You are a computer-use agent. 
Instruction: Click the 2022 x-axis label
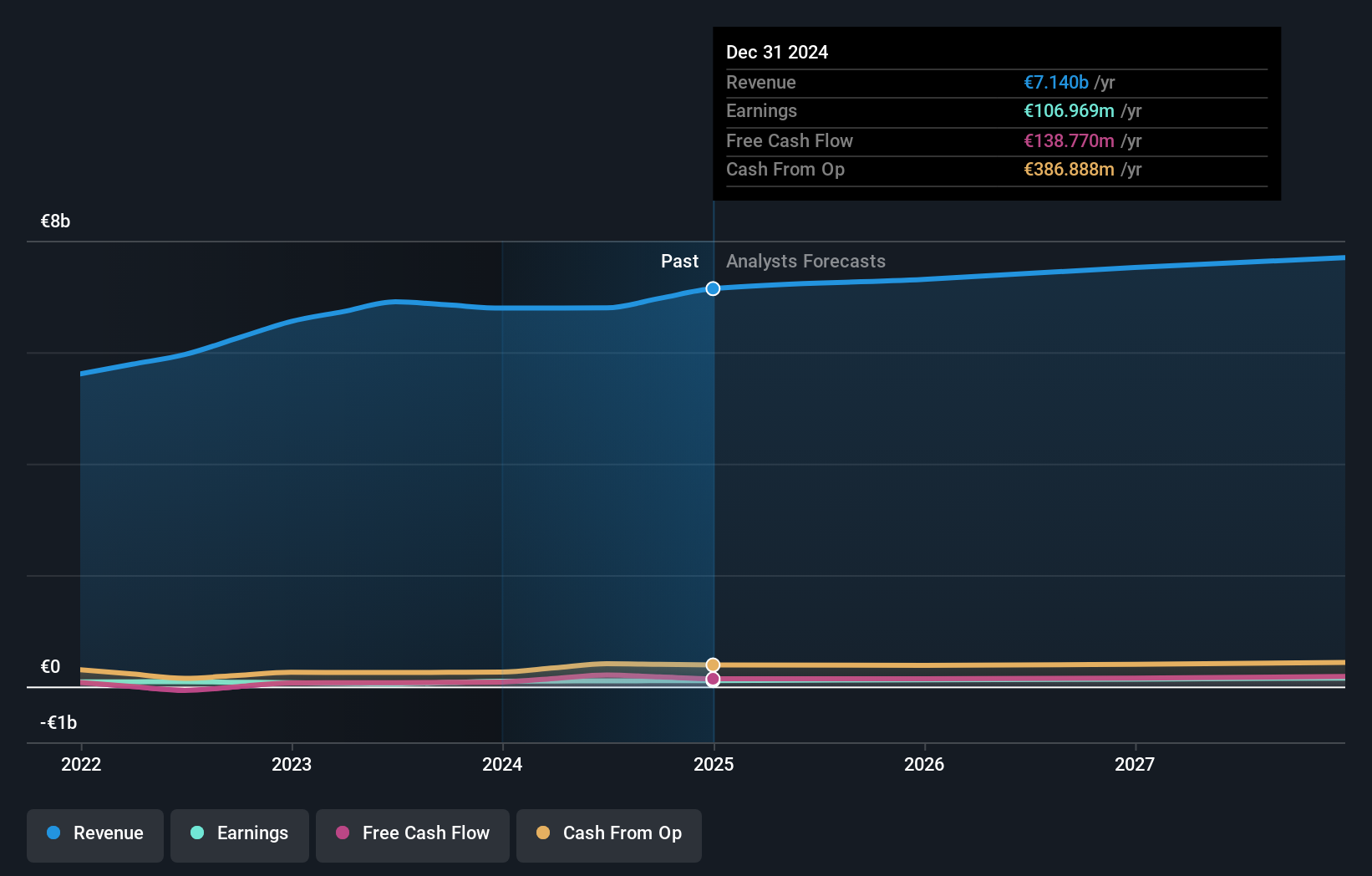click(81, 764)
